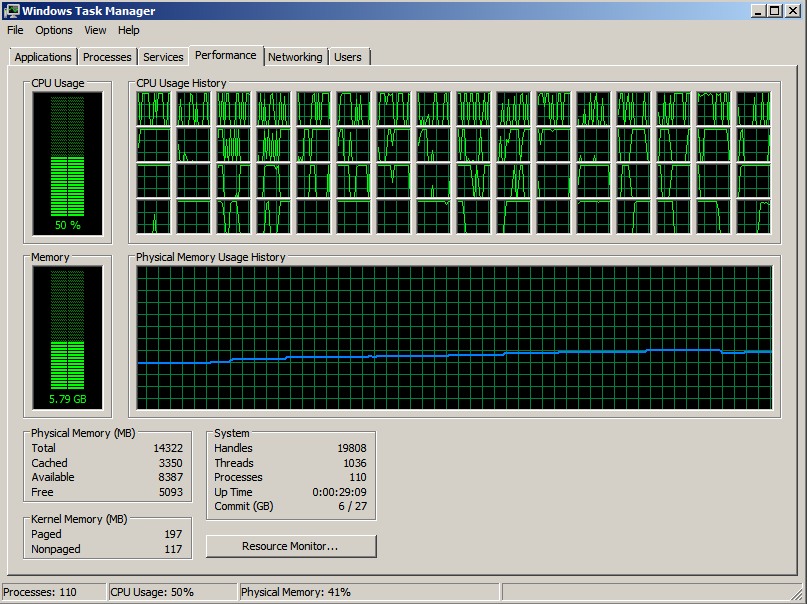This screenshot has width=807, height=604.
Task: Show the Users tab
Action: click(x=348, y=57)
